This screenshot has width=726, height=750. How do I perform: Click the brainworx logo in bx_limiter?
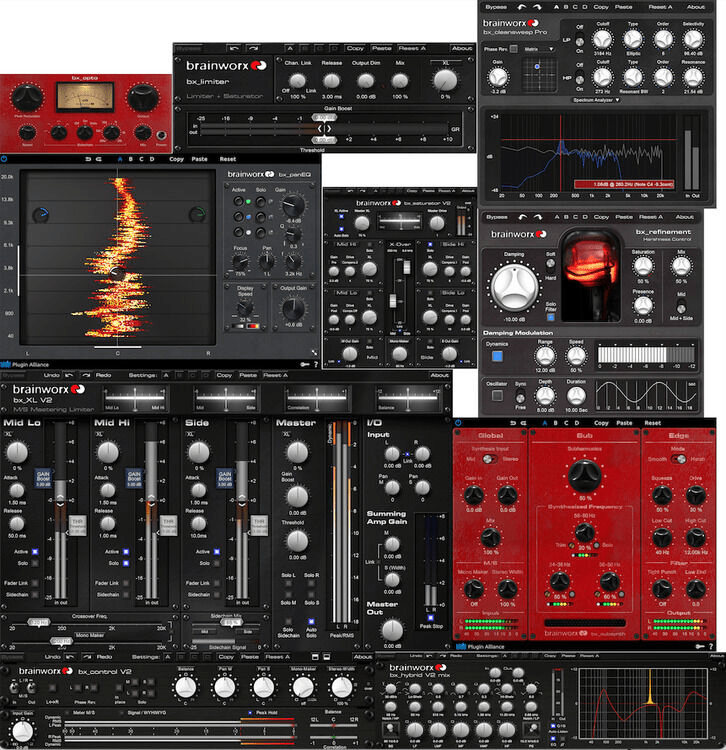click(226, 66)
